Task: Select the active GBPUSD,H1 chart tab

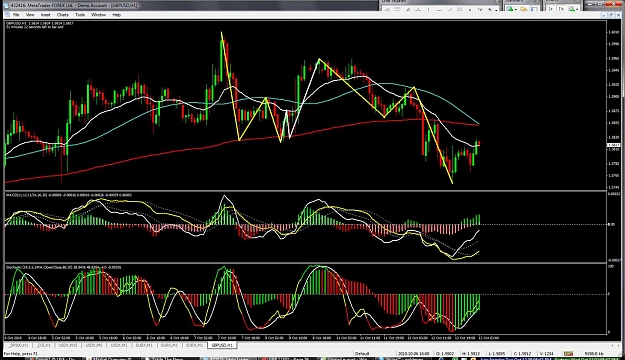Action: [222, 345]
